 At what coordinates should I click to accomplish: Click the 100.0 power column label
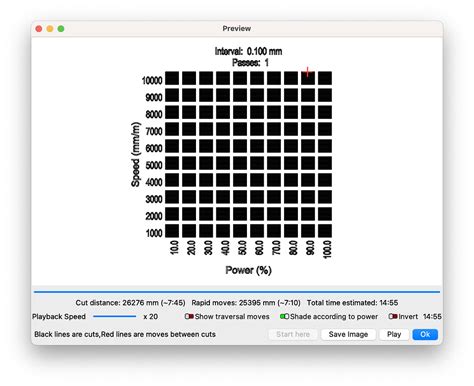pyautogui.click(x=327, y=249)
